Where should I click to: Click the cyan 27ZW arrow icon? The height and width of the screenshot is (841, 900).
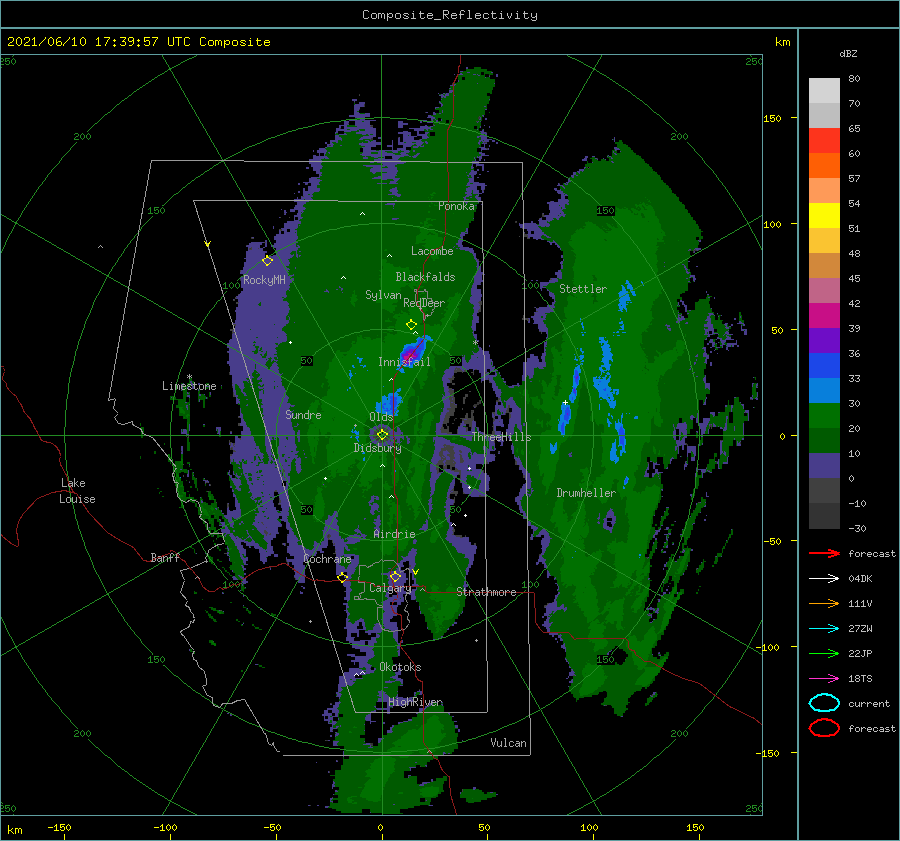click(824, 629)
